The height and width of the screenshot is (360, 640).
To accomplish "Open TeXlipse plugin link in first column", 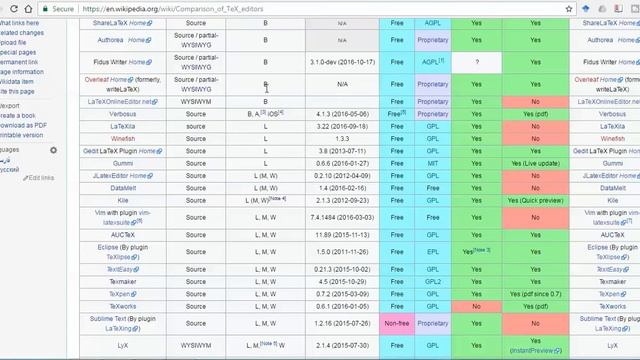I will click(122, 257).
